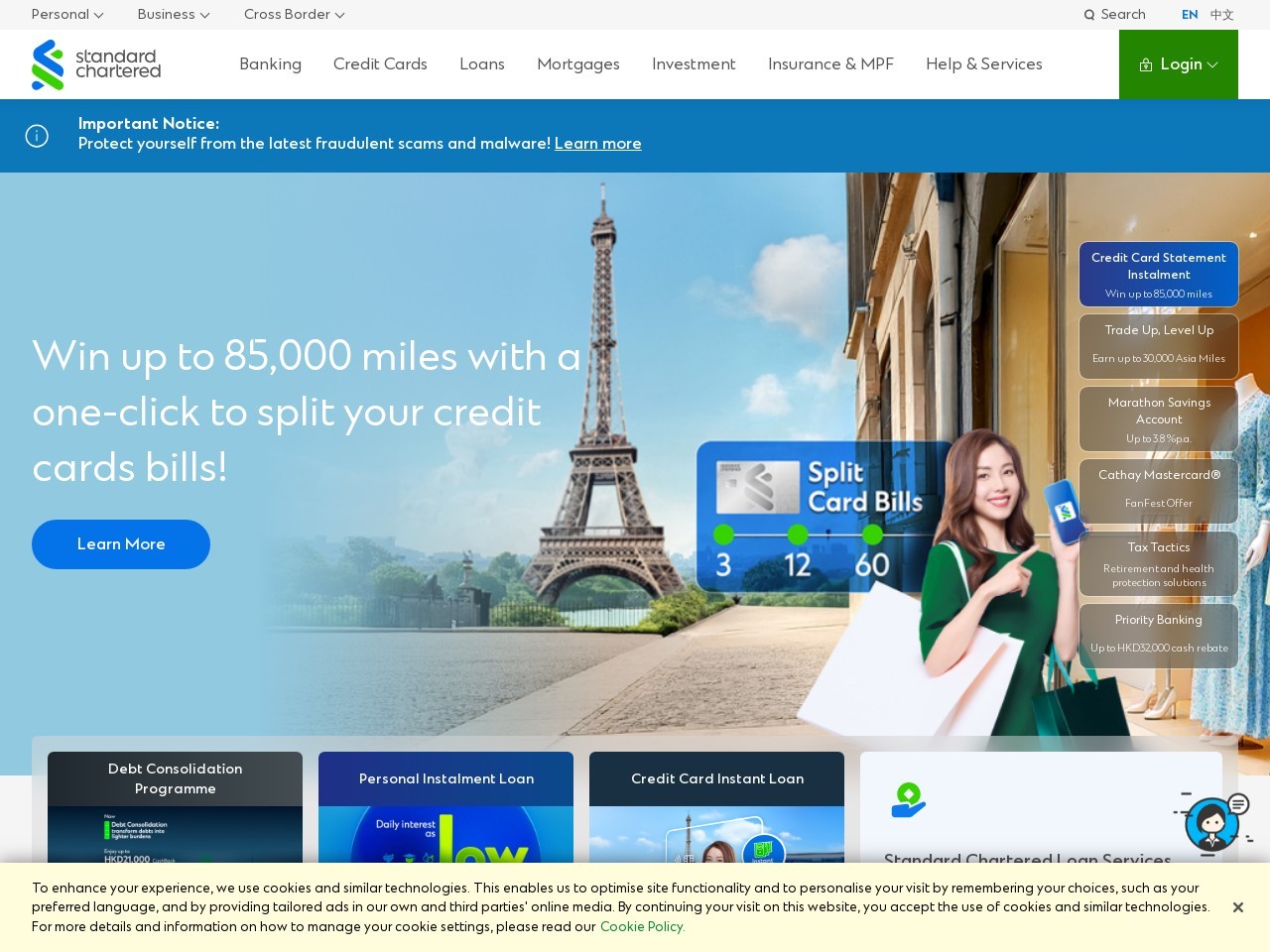The width and height of the screenshot is (1270, 952).
Task: Open the Cookie Policy link
Action: (x=642, y=927)
